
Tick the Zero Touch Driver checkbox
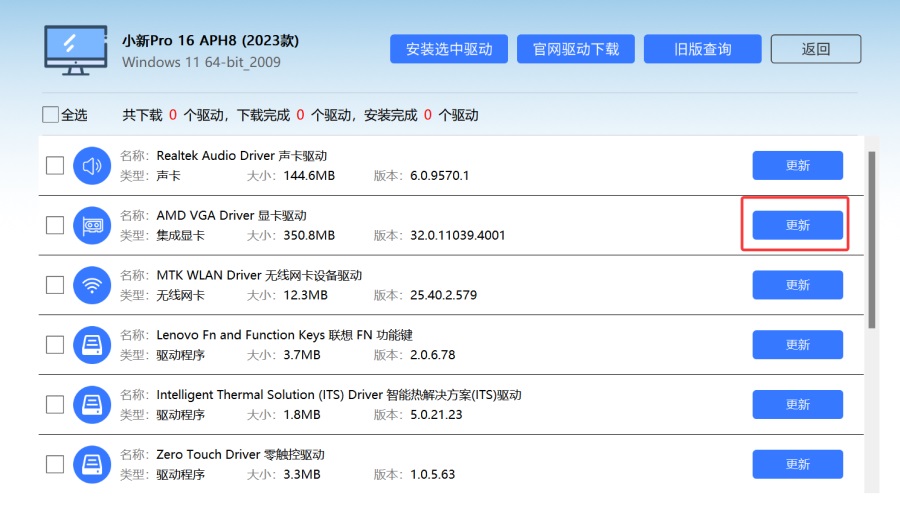(55, 464)
